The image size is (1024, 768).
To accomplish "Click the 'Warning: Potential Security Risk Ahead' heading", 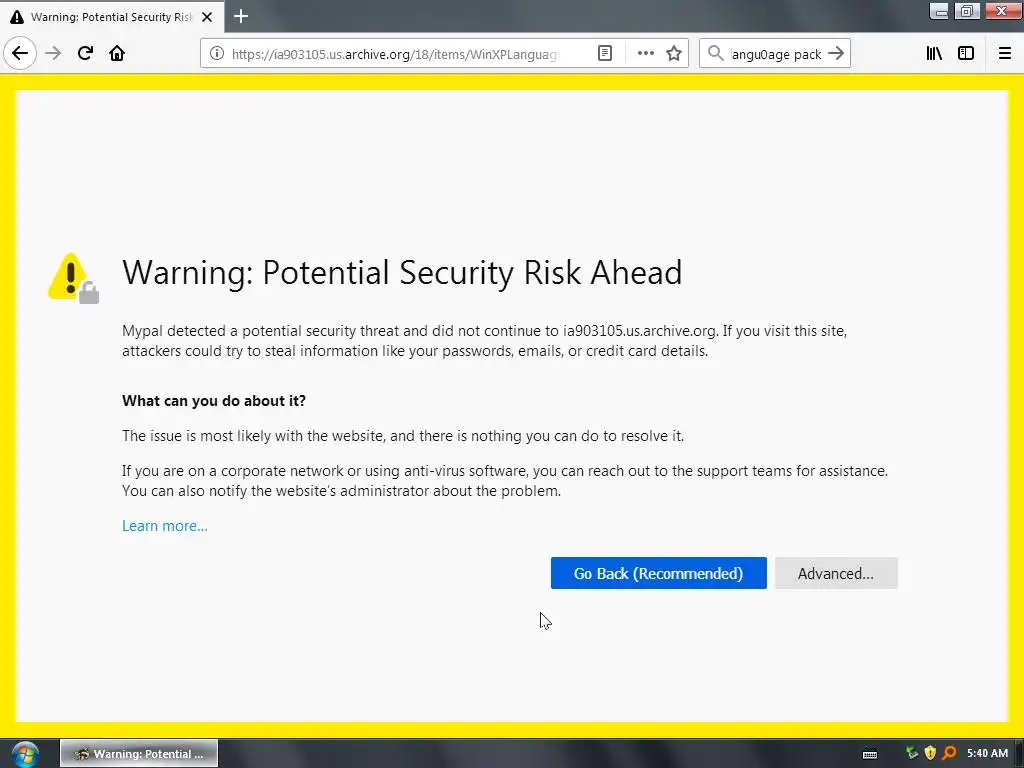I will 402,273.
